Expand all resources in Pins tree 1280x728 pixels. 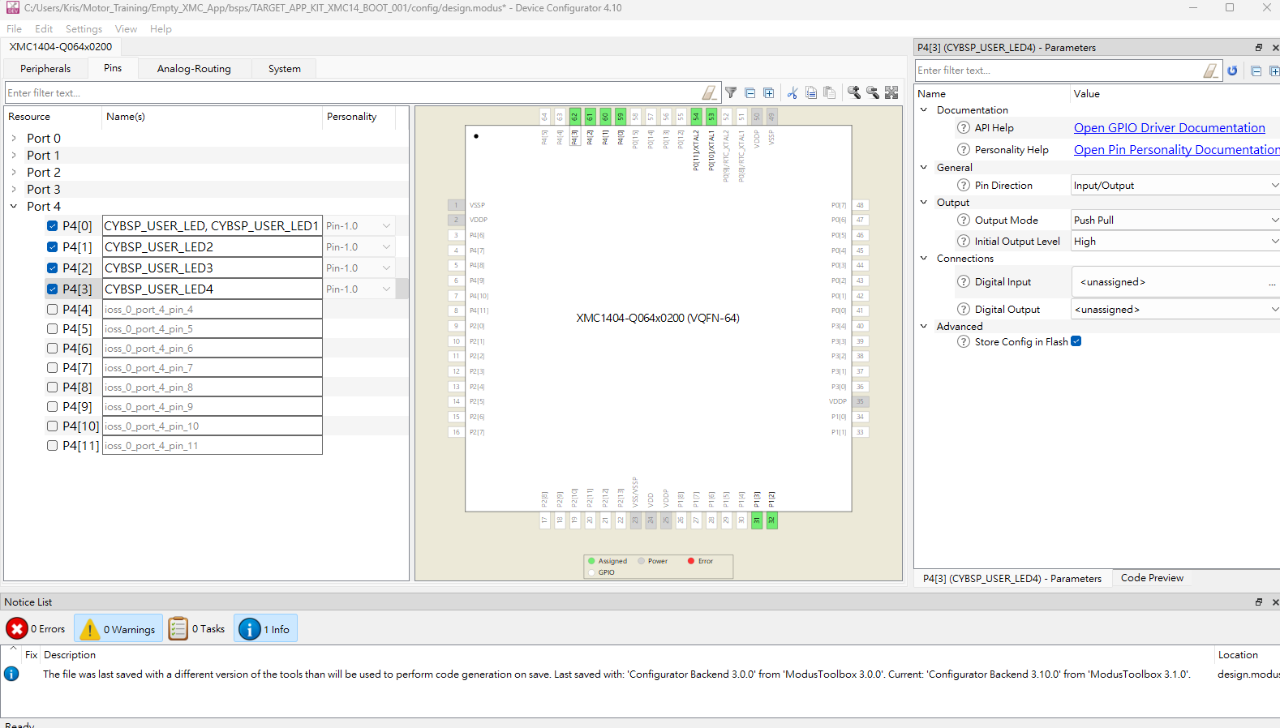click(x=768, y=93)
